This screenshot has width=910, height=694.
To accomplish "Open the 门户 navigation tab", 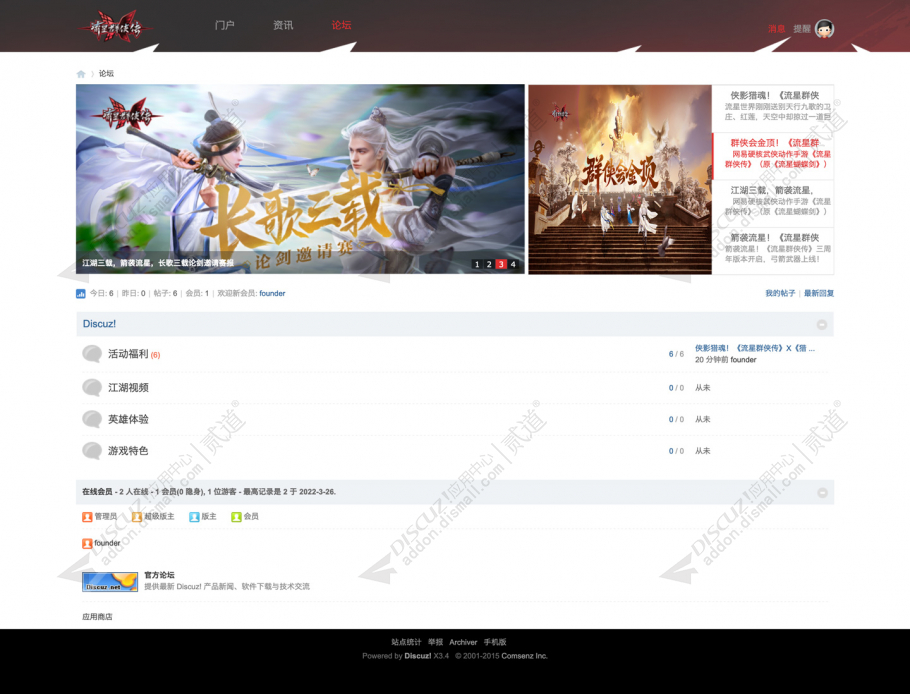I will coord(225,25).
